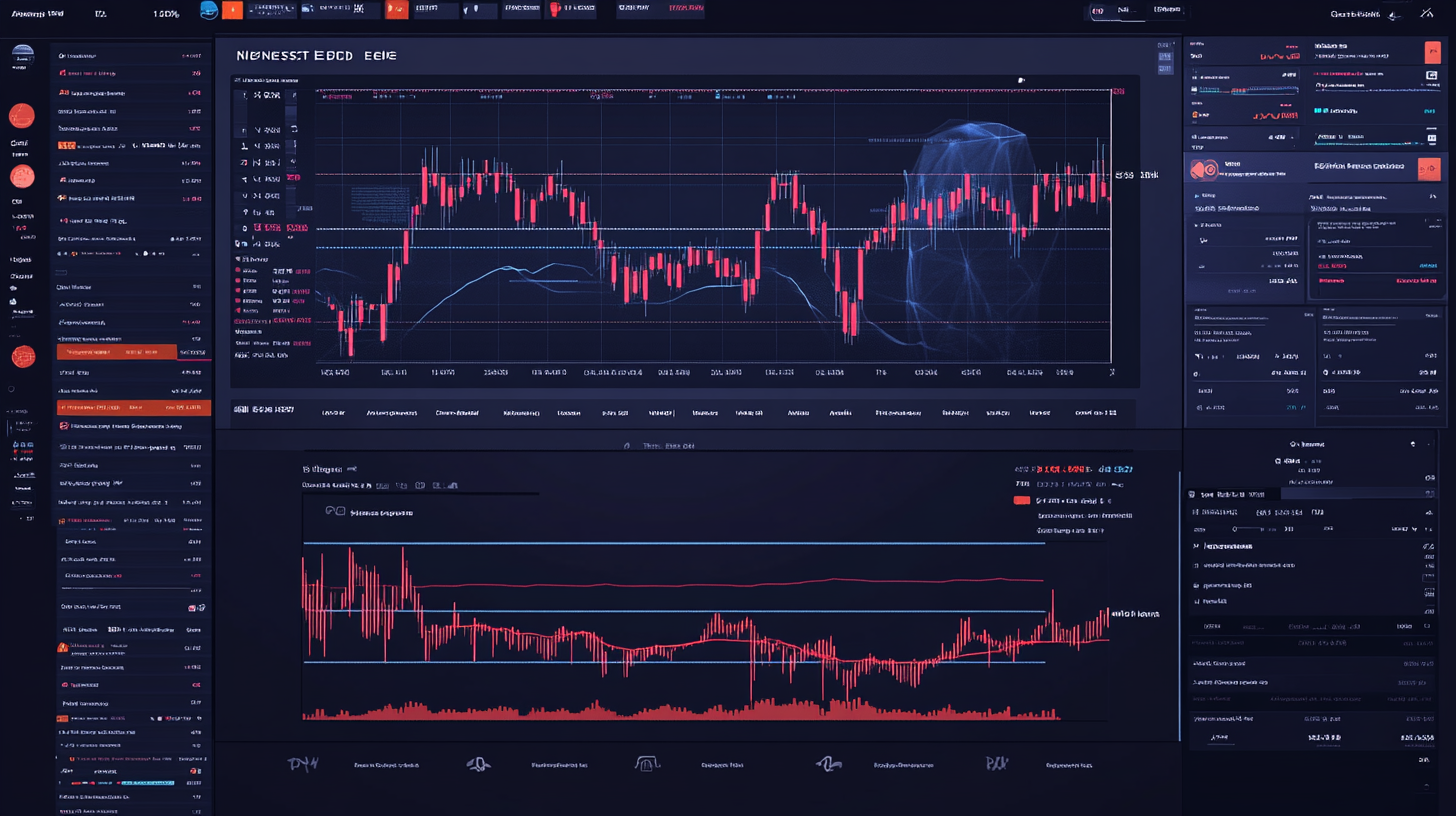Viewport: 1456px width, 816px height.
Task: Select the round red market icon in left sidebar
Action: pos(23,115)
